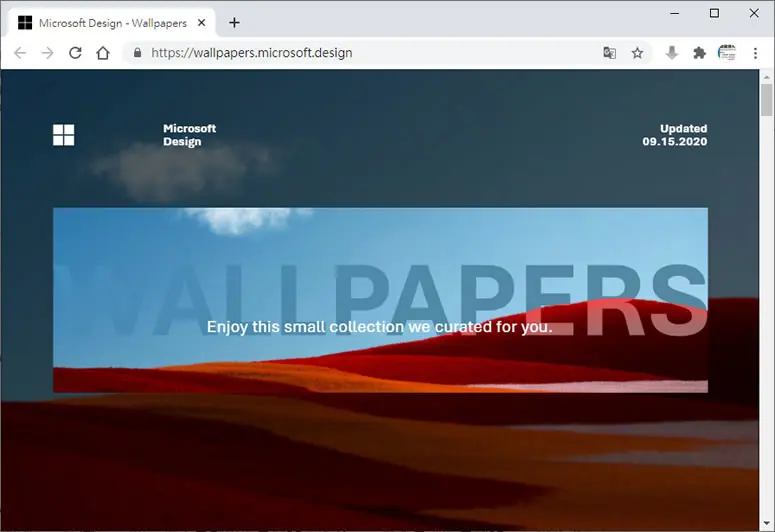This screenshot has height=532, width=775.
Task: Click the WALLPAPERS hero banner image
Action: pos(381,300)
